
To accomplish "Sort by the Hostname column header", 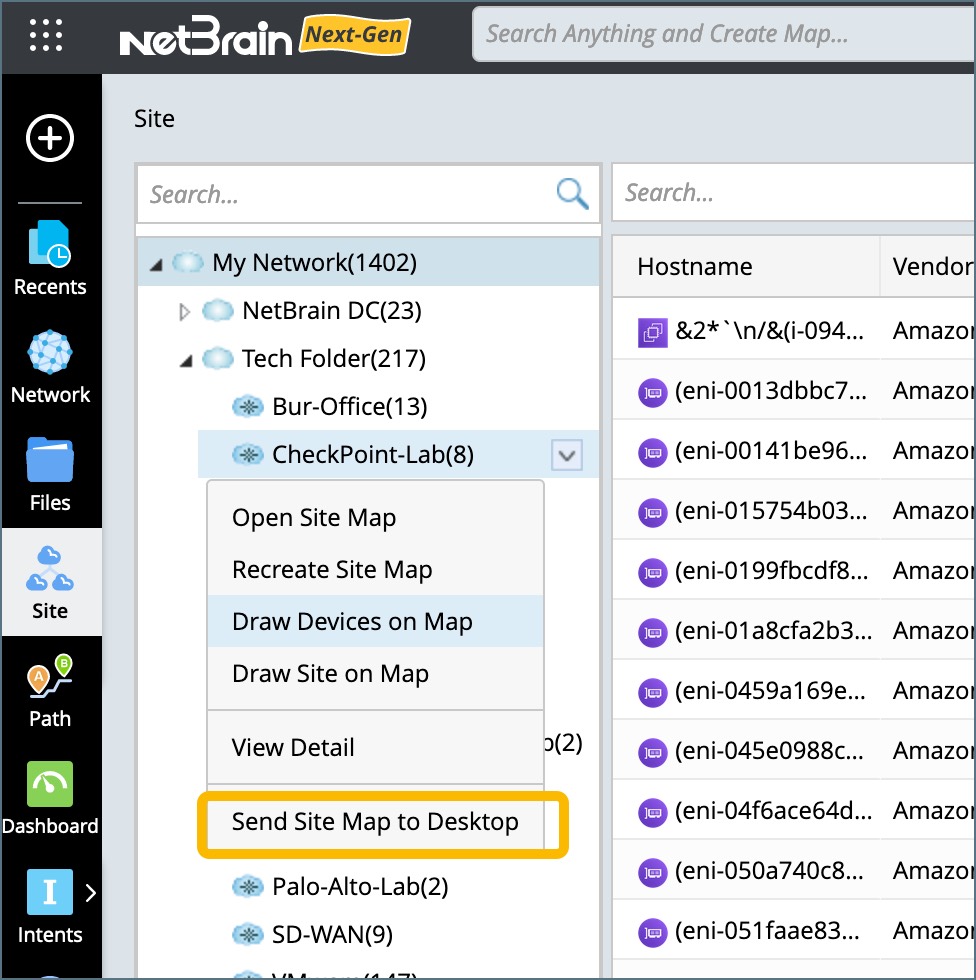I will click(695, 267).
